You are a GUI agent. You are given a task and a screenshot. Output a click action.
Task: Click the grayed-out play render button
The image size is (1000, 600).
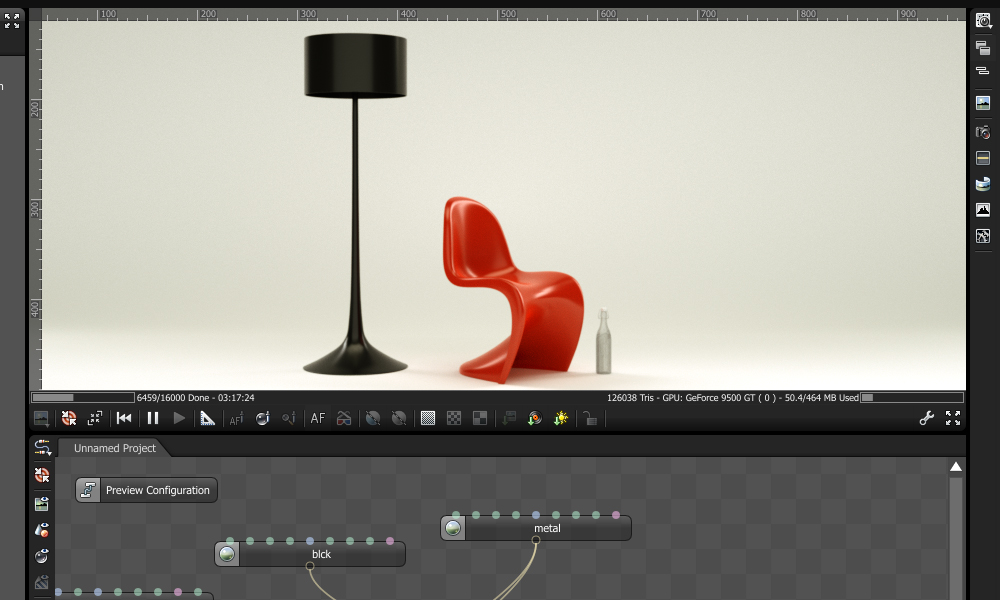179,418
